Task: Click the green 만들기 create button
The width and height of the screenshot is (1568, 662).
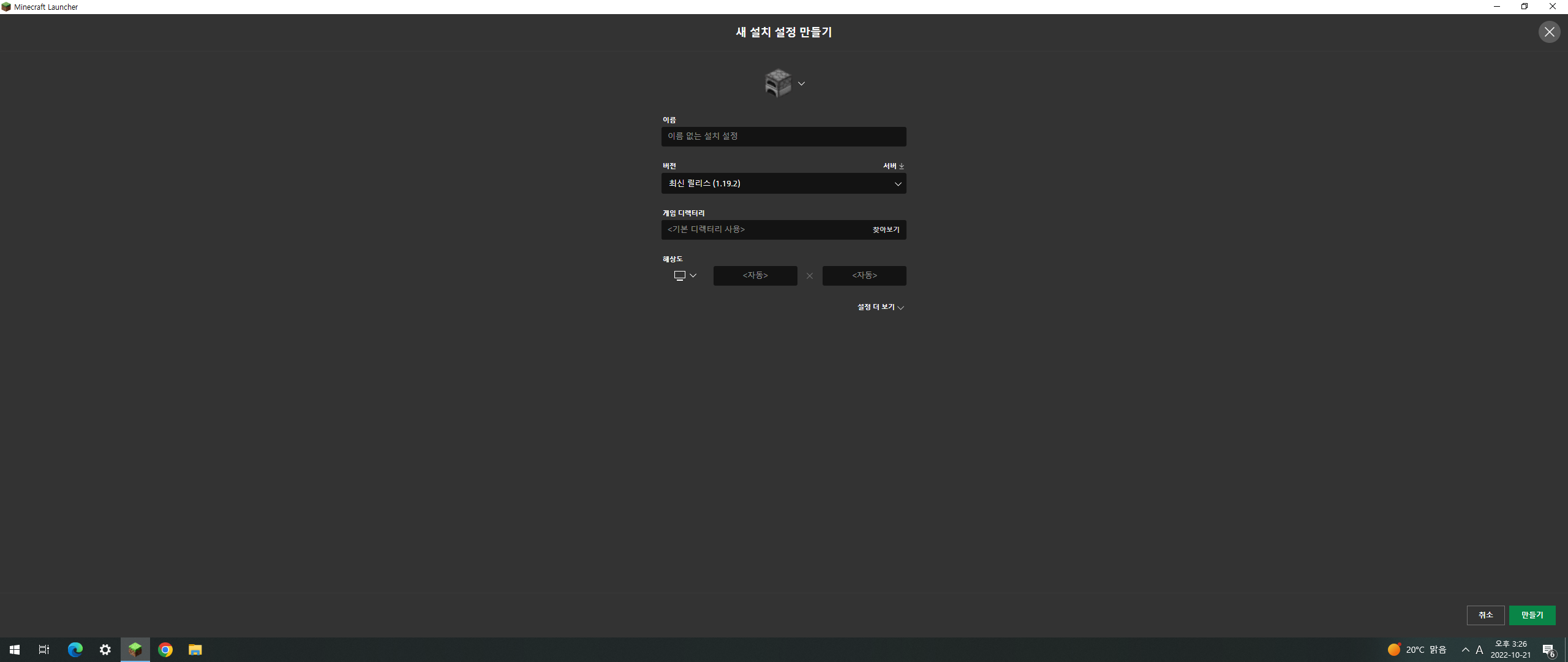Action: coord(1532,615)
